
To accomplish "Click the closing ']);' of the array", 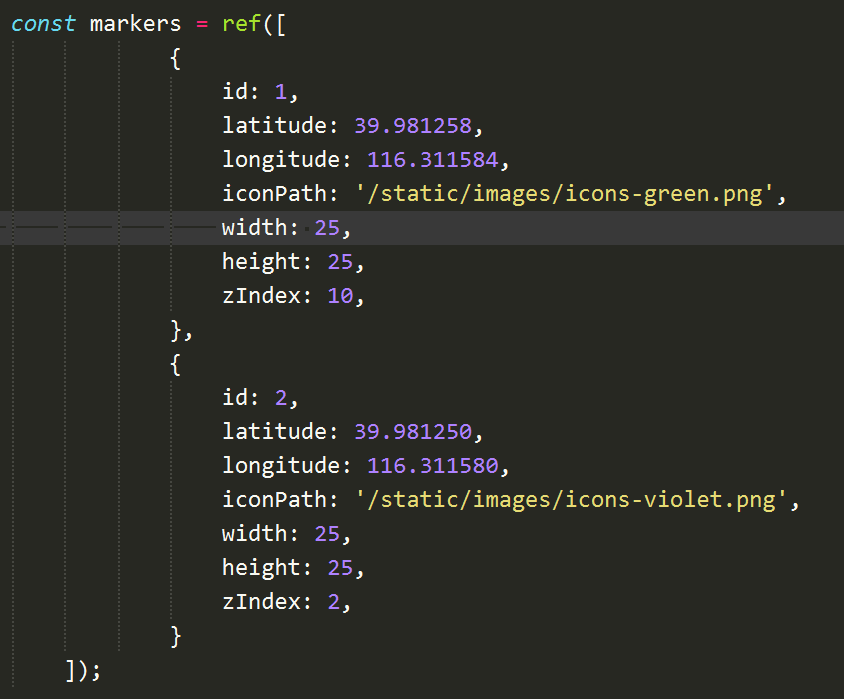I will pyautogui.click(x=83, y=671).
